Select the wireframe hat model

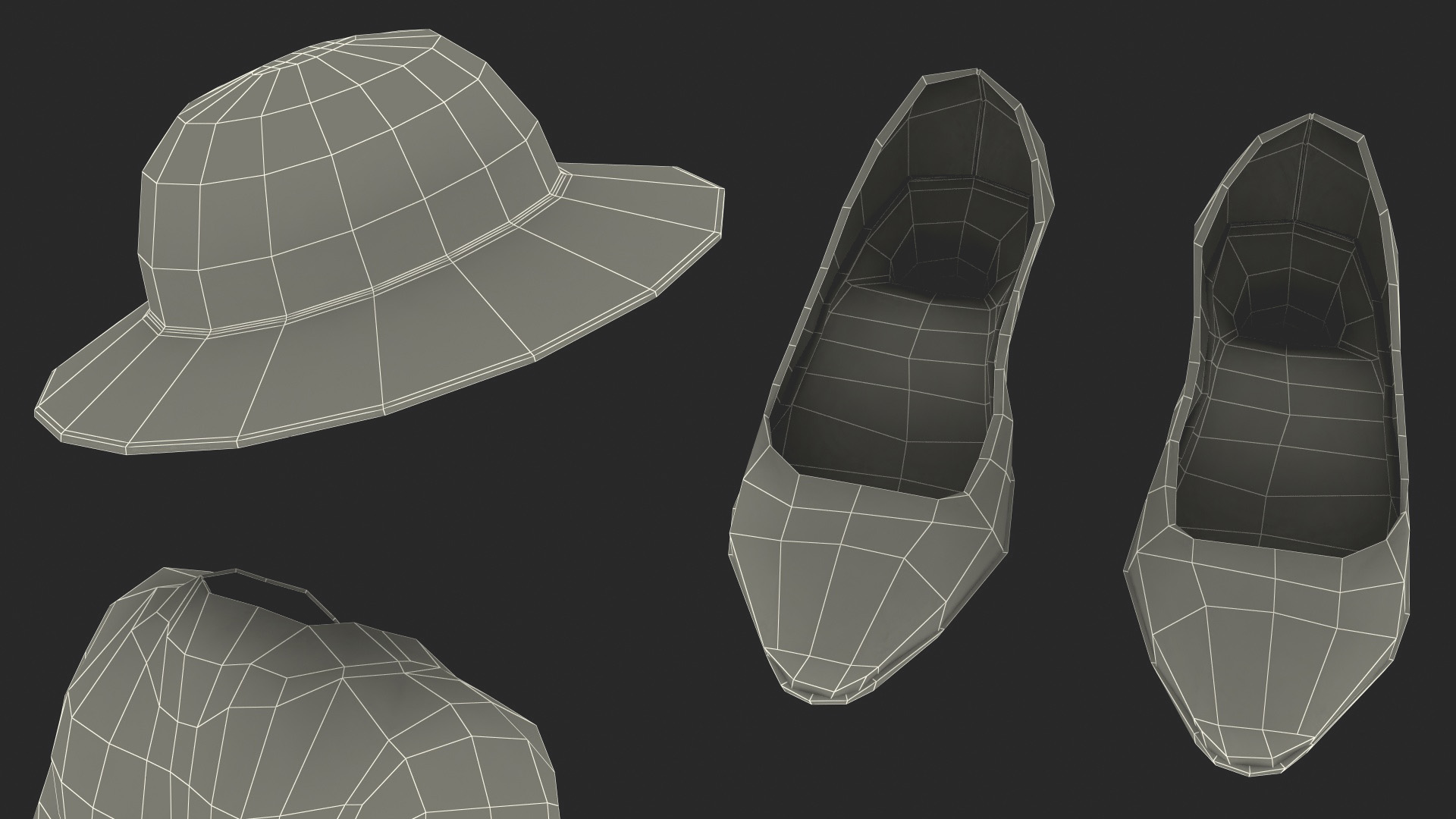click(x=379, y=243)
